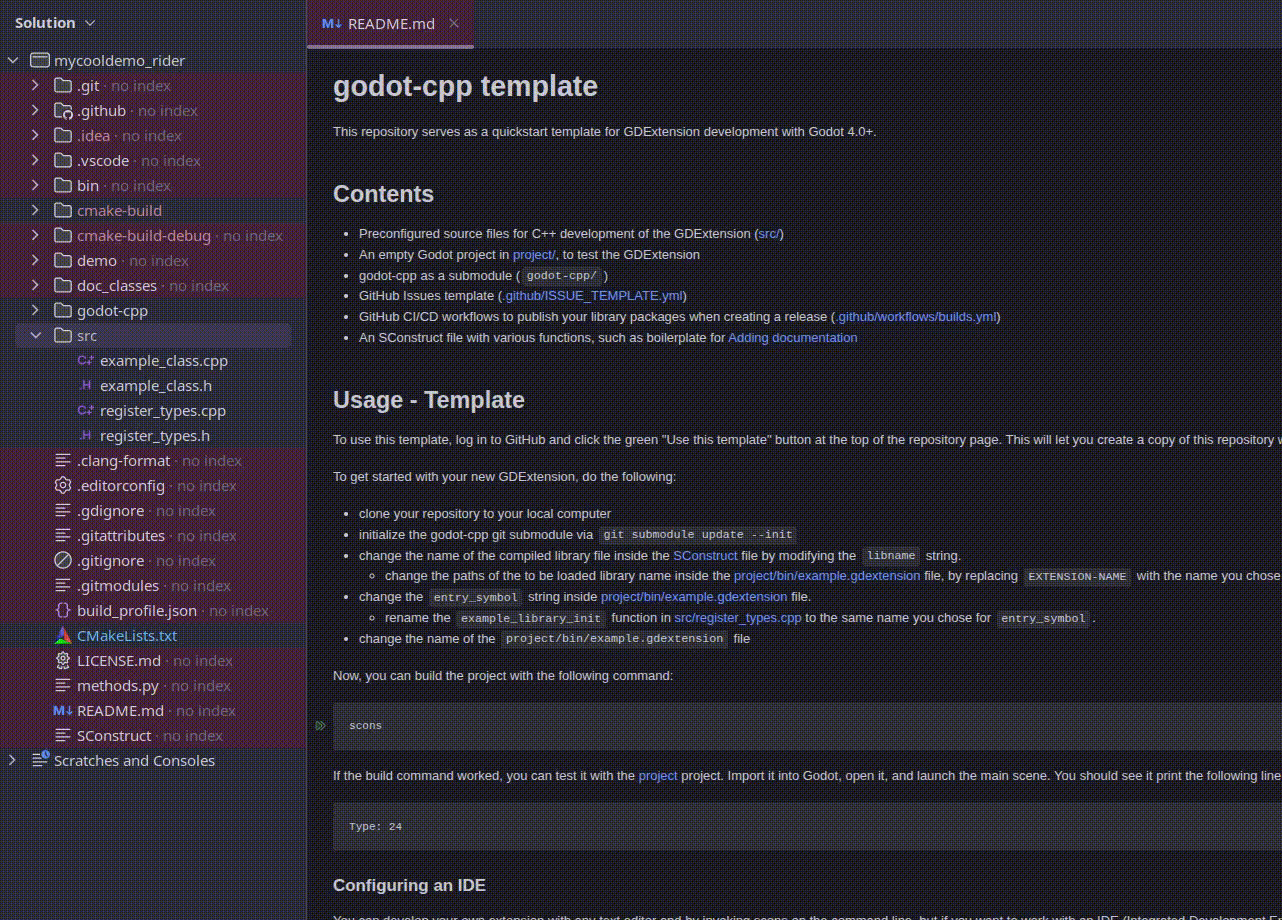Click the ignore icon of .gitignore
This screenshot has height=920, width=1282.
point(62,561)
